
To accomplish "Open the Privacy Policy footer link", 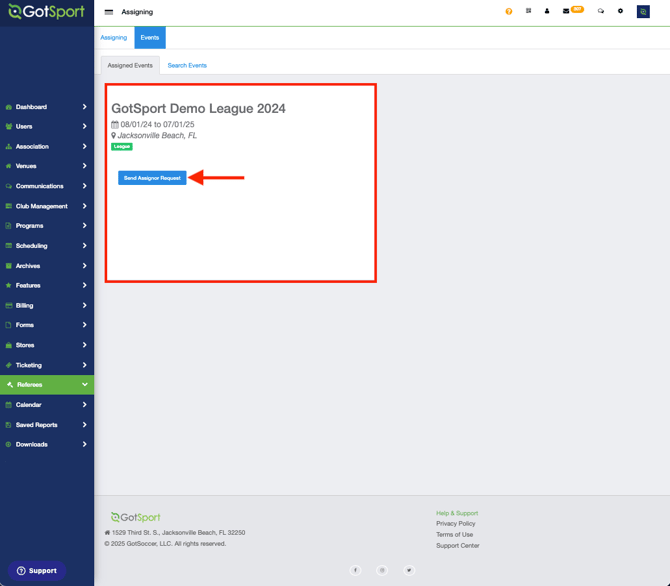I will (455, 524).
